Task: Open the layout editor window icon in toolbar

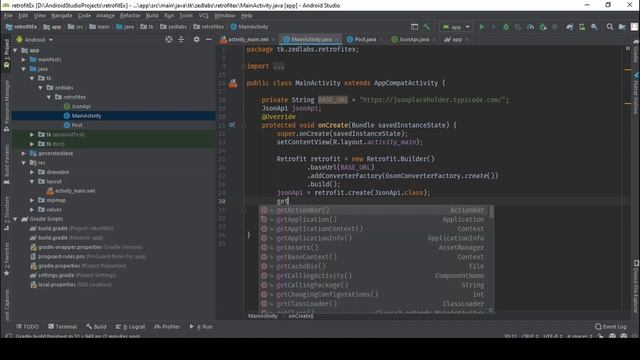Action: (414, 27)
